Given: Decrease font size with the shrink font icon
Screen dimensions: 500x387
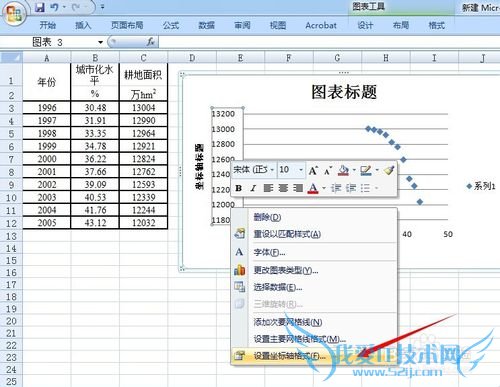Looking at the screenshot, I should (328, 170).
